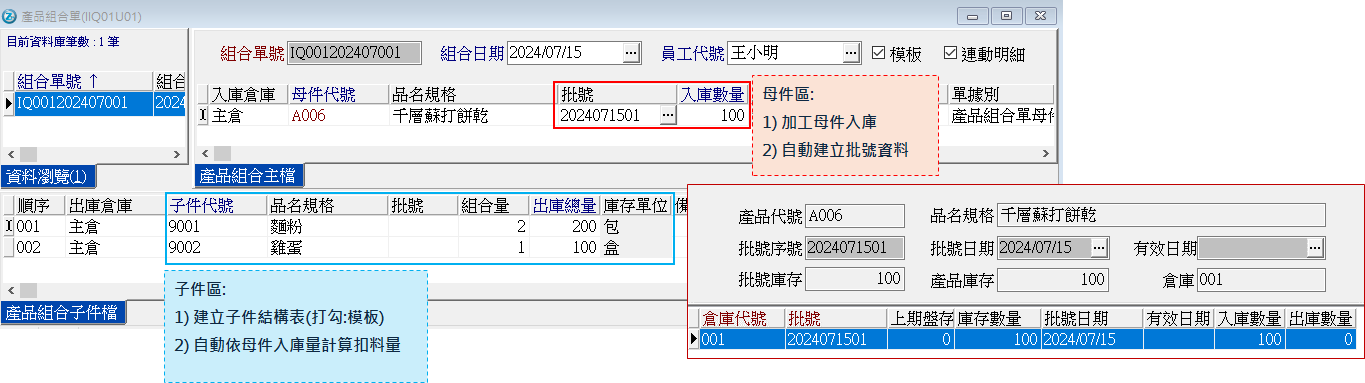Open batch lookup next to 2024071501

click(668, 115)
